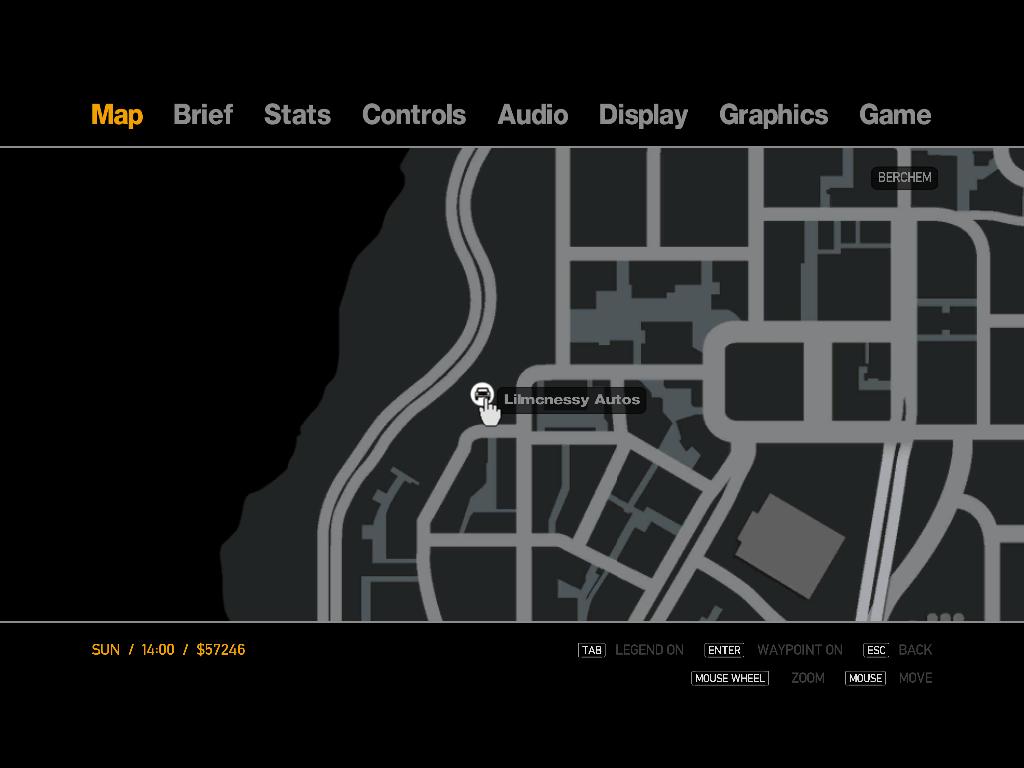
Task: Click the MOVE label
Action: 916,678
